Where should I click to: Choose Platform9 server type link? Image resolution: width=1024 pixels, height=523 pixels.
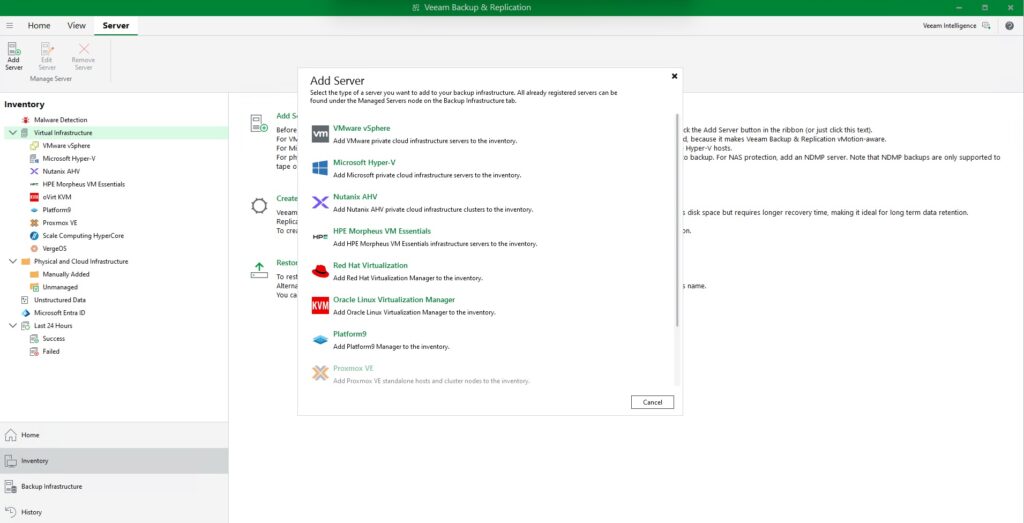pyautogui.click(x=349, y=334)
